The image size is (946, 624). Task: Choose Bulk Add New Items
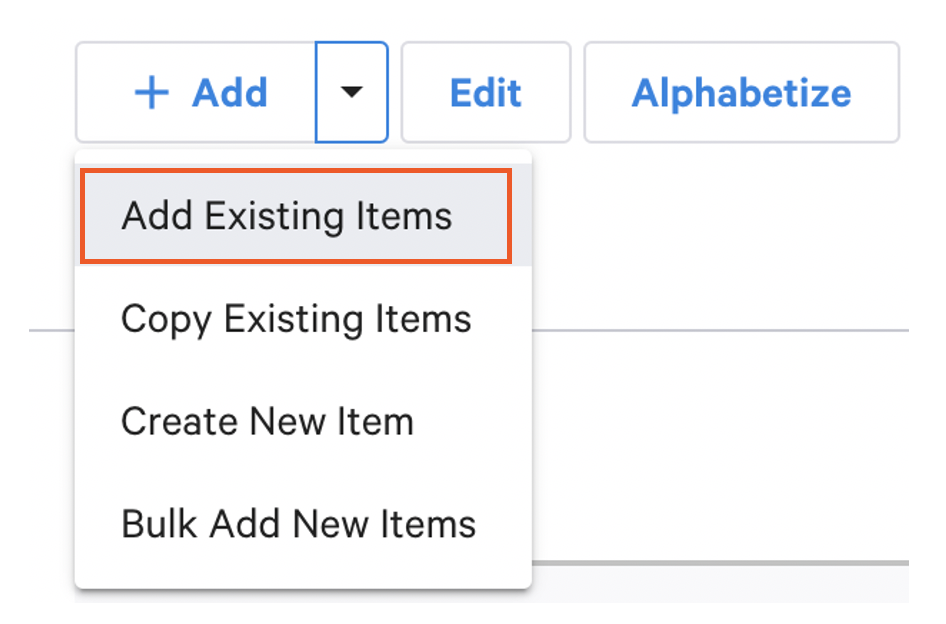(297, 523)
